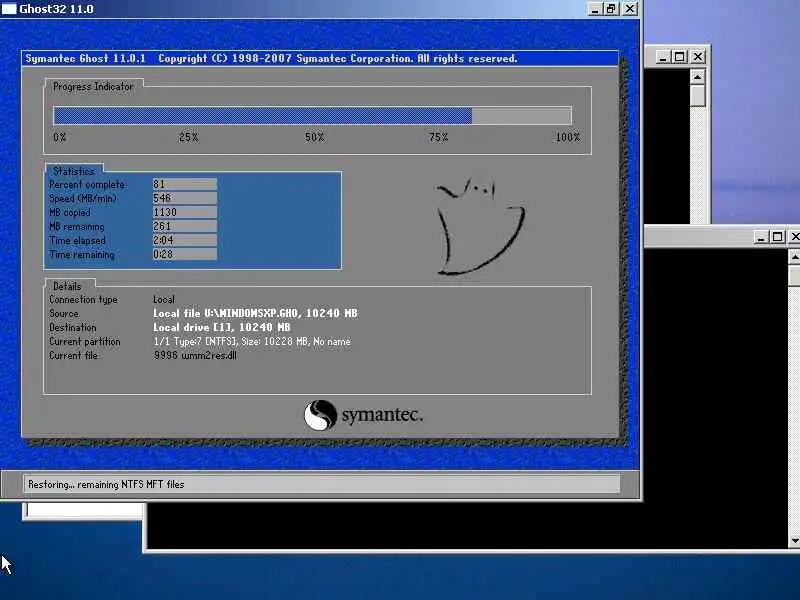Screen dimensions: 800x600
Task: Click scroll up arrow in upper background window
Action: [697, 77]
